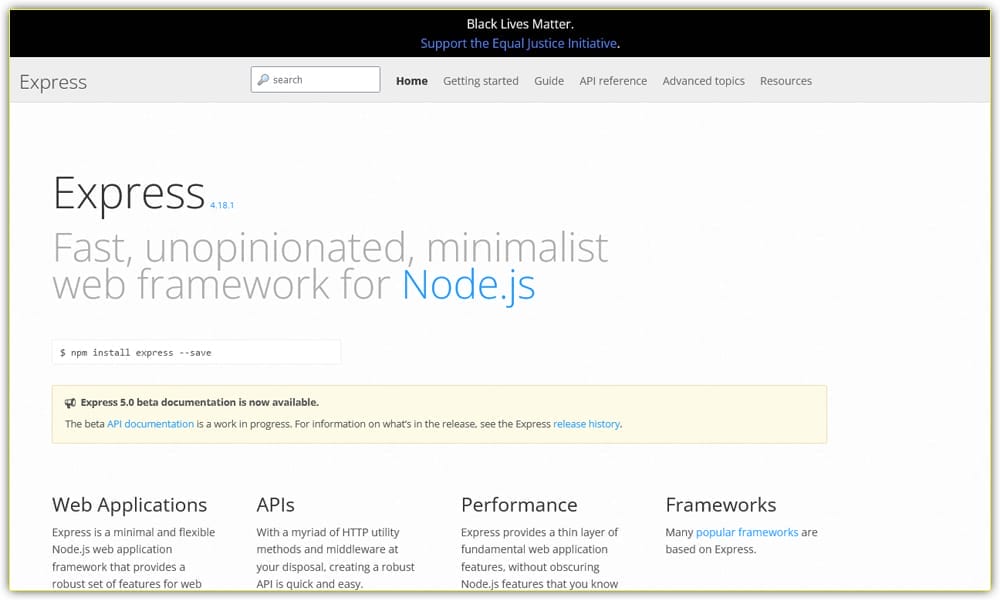1000x600 pixels.
Task: Select the Home navigation tab
Action: pos(411,81)
